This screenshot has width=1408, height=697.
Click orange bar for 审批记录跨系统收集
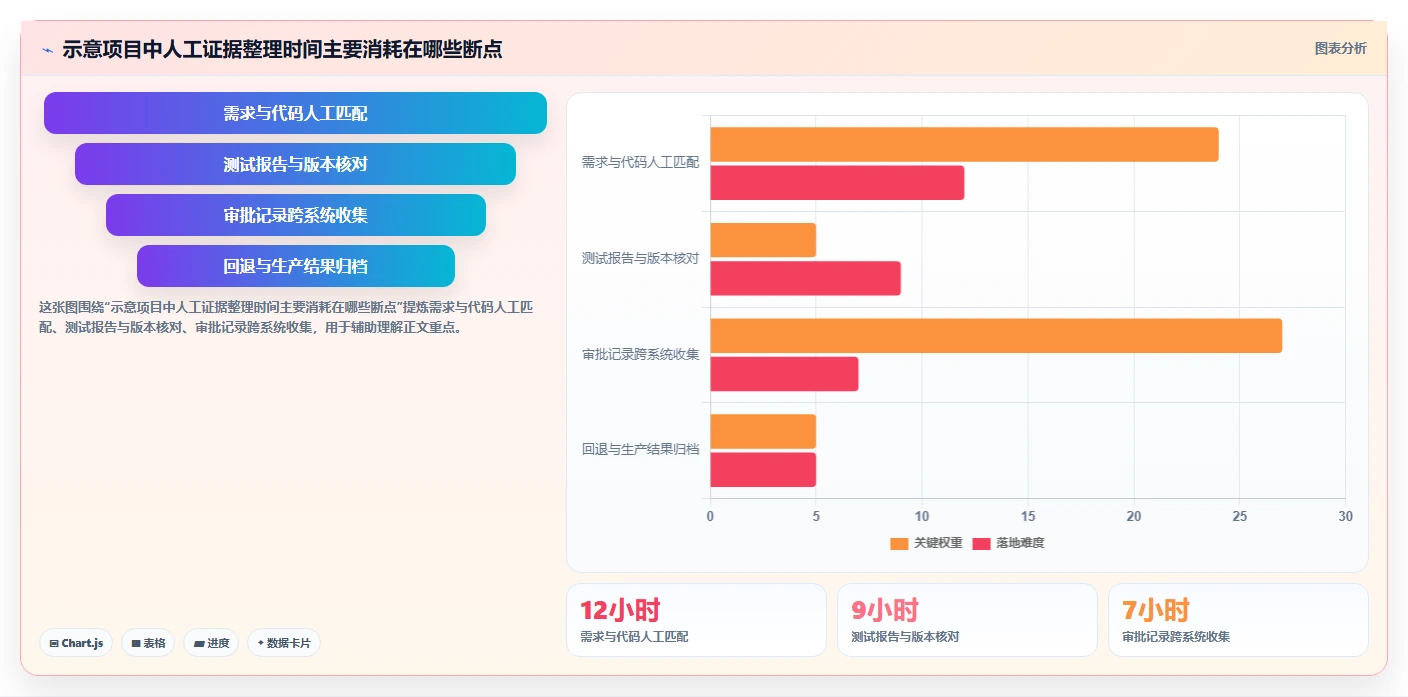tap(996, 336)
